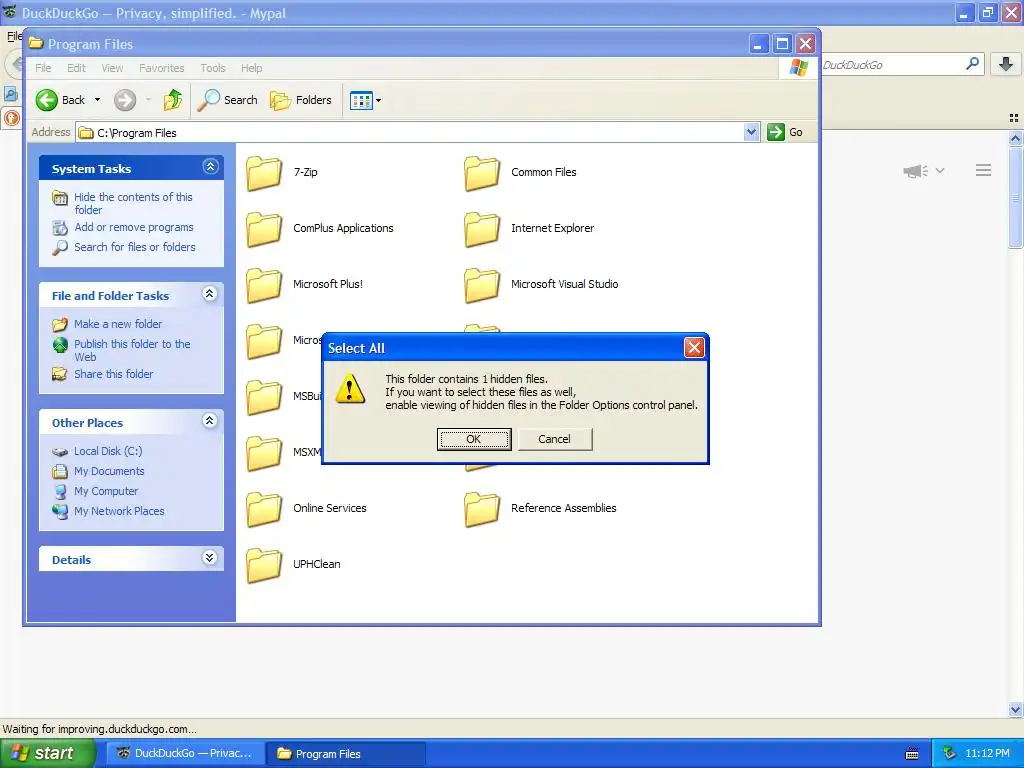Click the Mypal search magnifier icon
This screenshot has width=1024, height=768.
[x=972, y=64]
